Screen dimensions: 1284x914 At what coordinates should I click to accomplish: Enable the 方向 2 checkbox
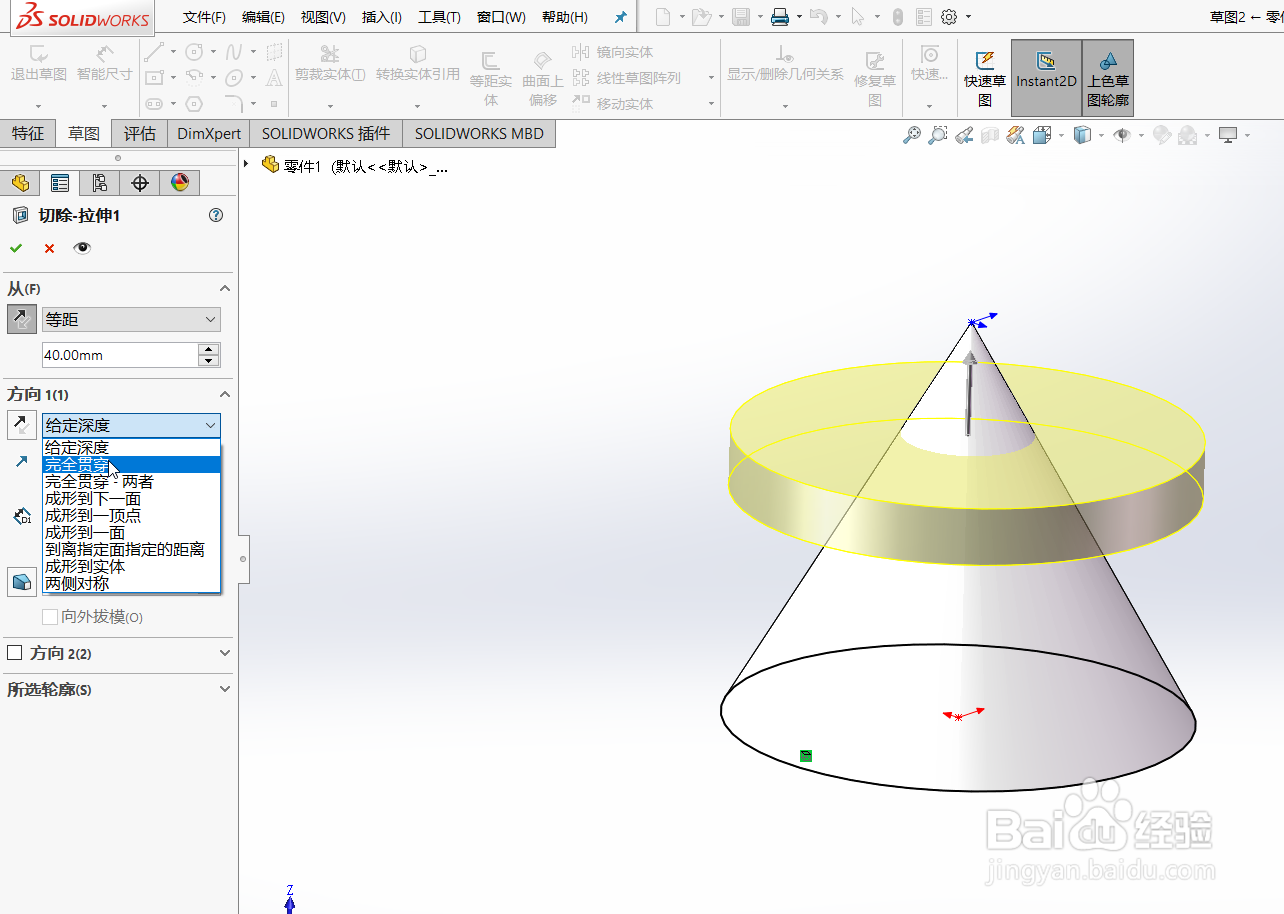tap(15, 653)
